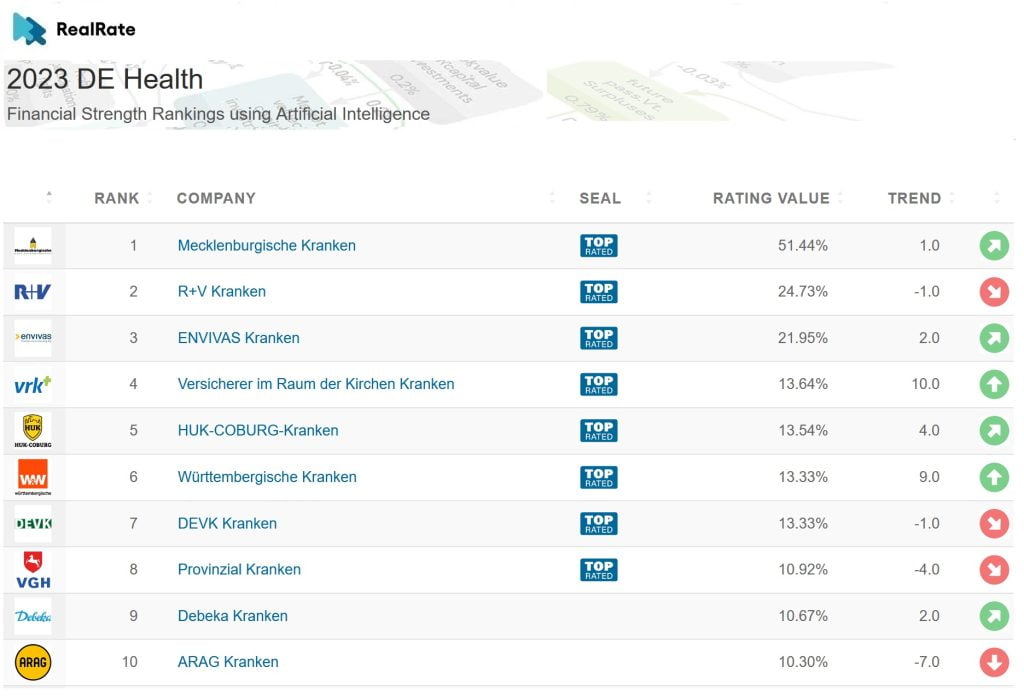Open Versicherer im Raum der Kirchen Kranken
Screen dimensions: 1024x696
(316, 384)
